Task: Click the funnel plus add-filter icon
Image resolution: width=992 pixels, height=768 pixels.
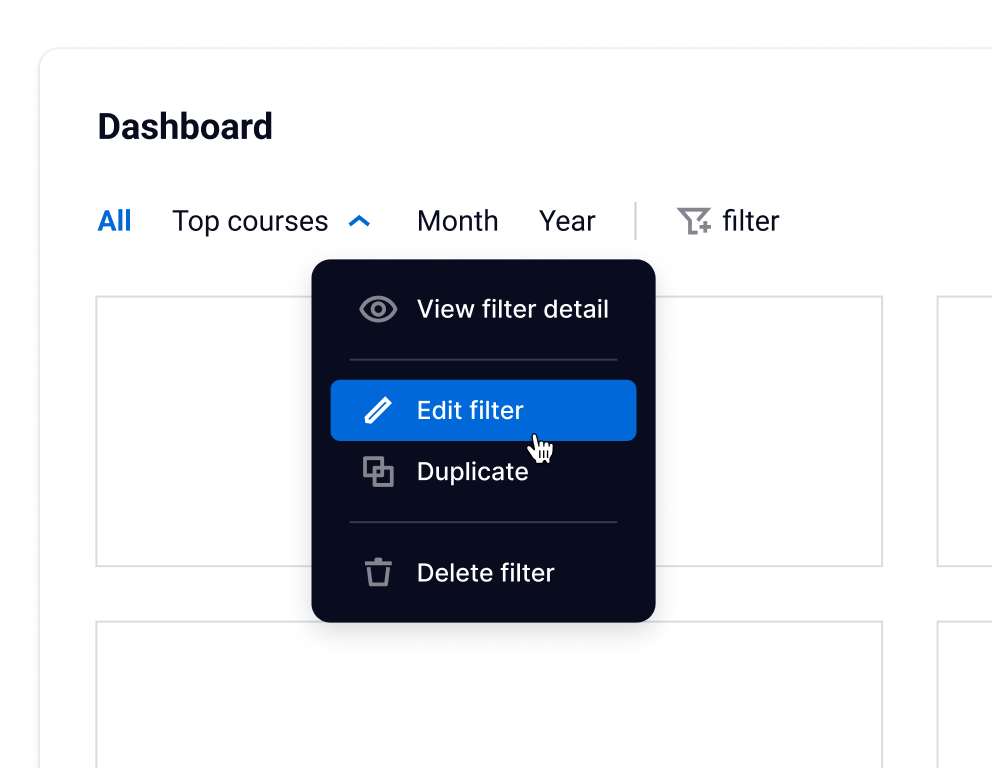Action: point(693,221)
